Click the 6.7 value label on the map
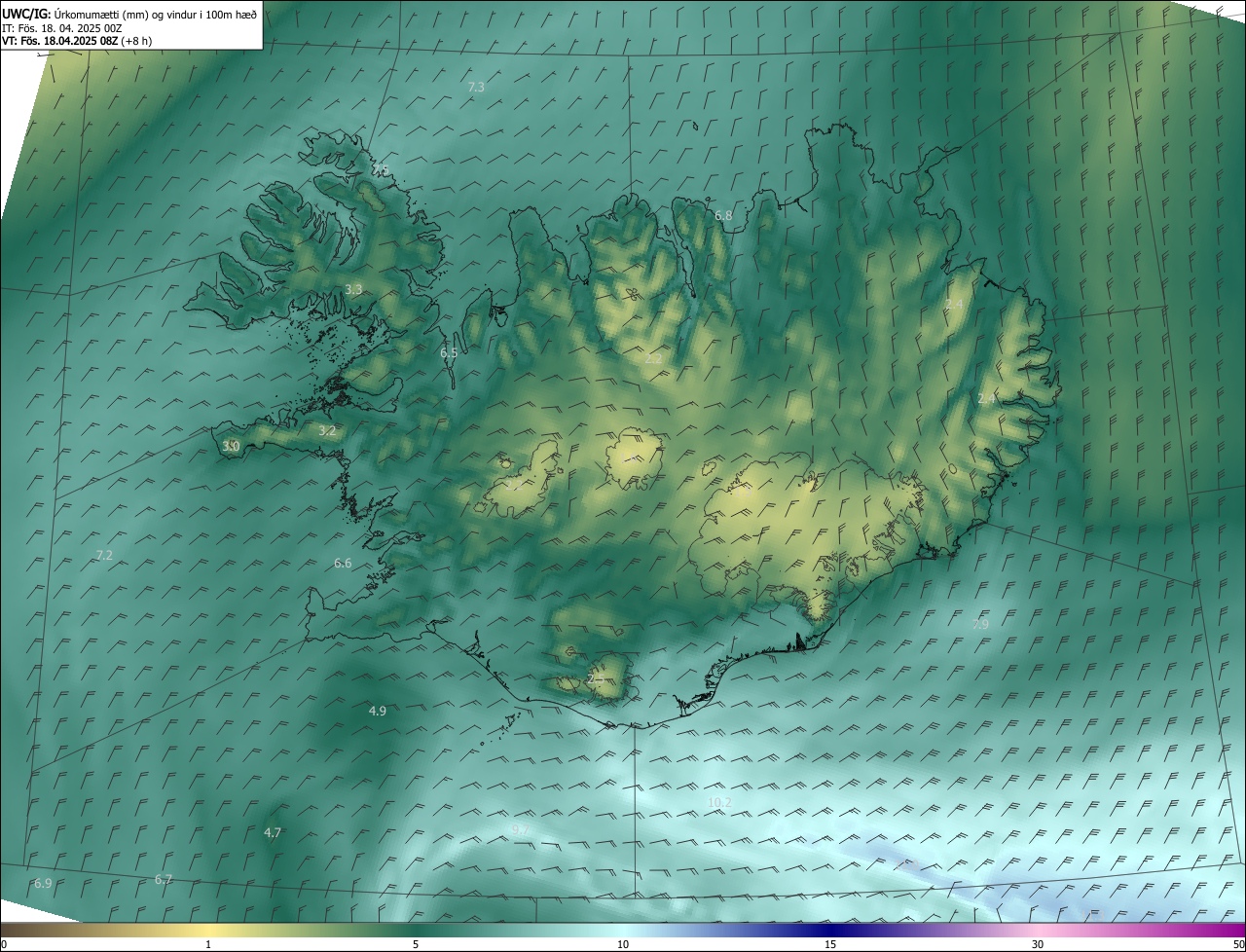Screen dimensions: 1246x952 (x=164, y=880)
